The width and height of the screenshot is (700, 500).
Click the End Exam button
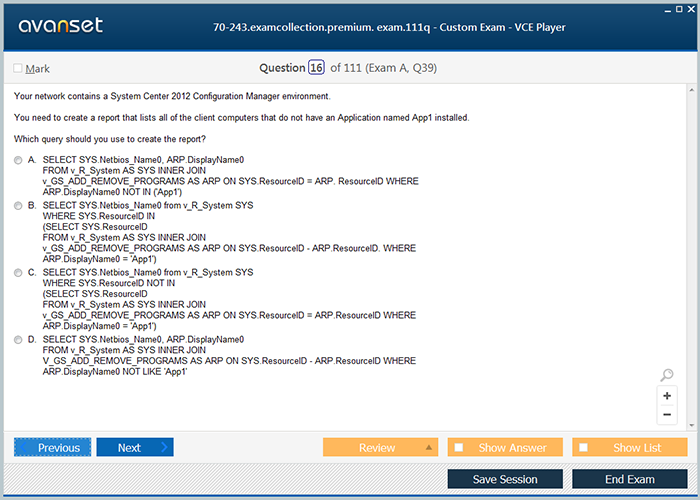tap(629, 479)
